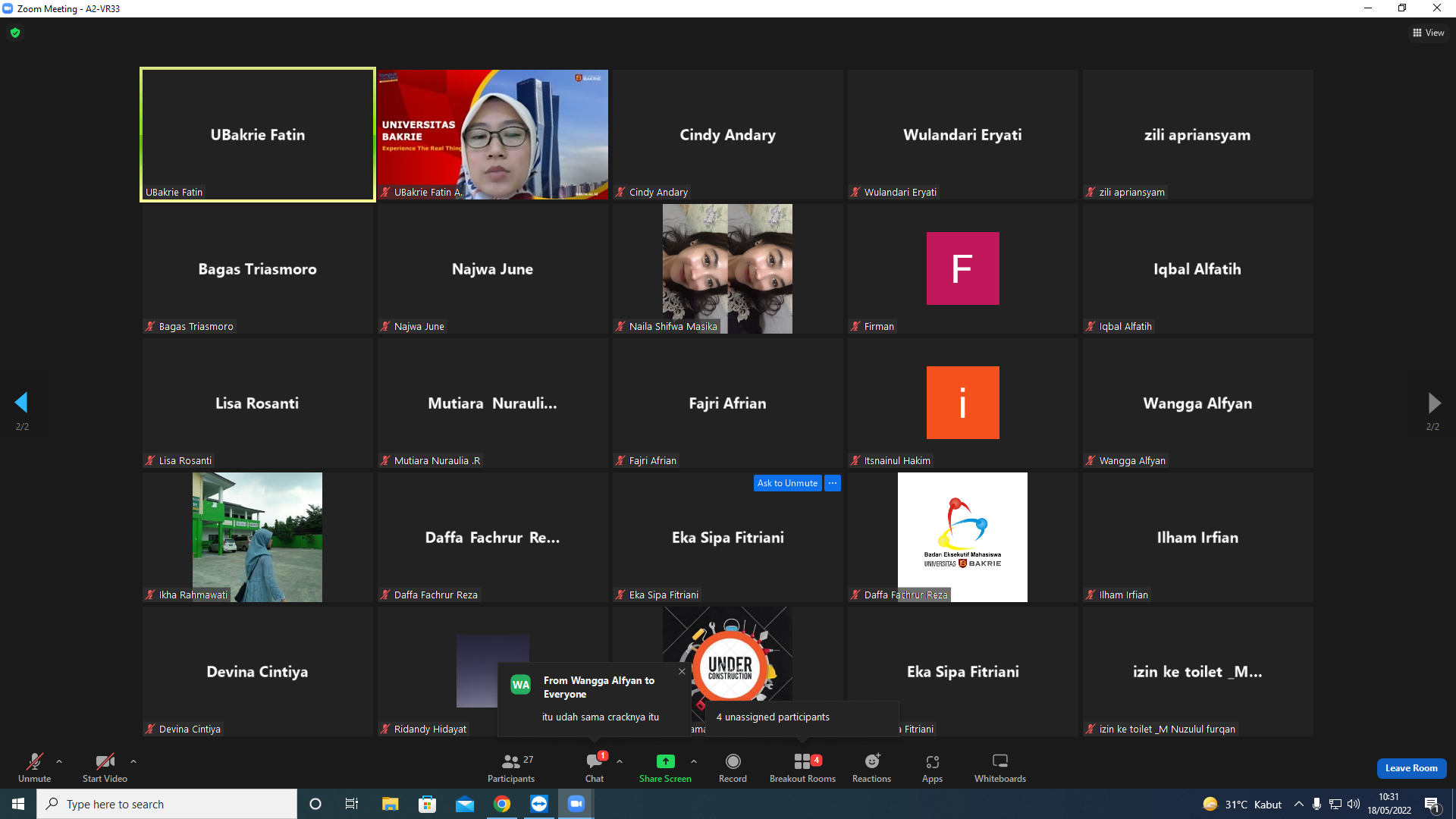Click the green Share Screen button
Screen dimensions: 1456x819
tap(665, 767)
